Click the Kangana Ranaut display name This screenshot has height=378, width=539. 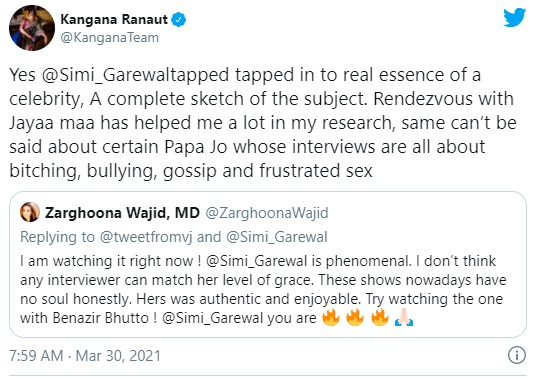tap(114, 19)
